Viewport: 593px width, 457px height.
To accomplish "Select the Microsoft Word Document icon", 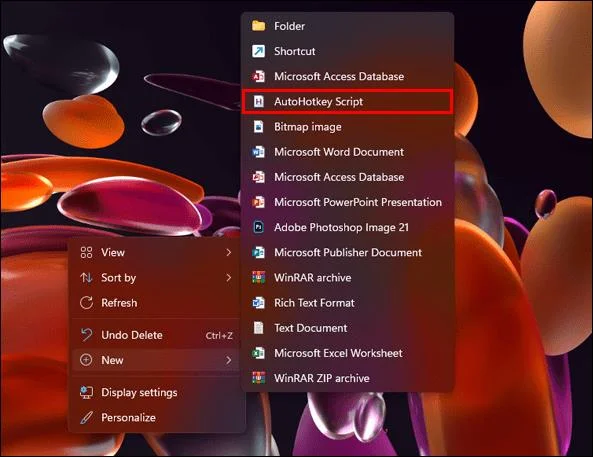I will coord(259,152).
